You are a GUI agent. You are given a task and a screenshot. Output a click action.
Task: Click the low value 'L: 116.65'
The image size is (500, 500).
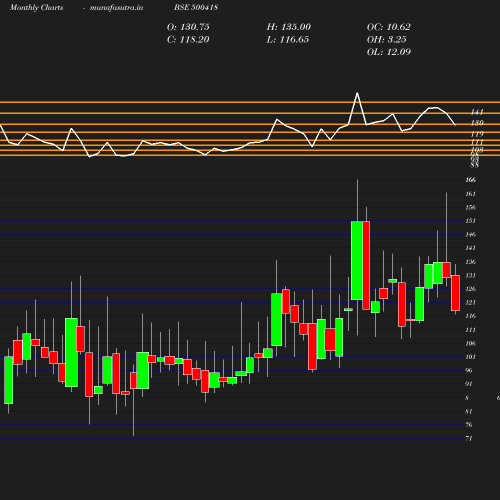(x=288, y=40)
